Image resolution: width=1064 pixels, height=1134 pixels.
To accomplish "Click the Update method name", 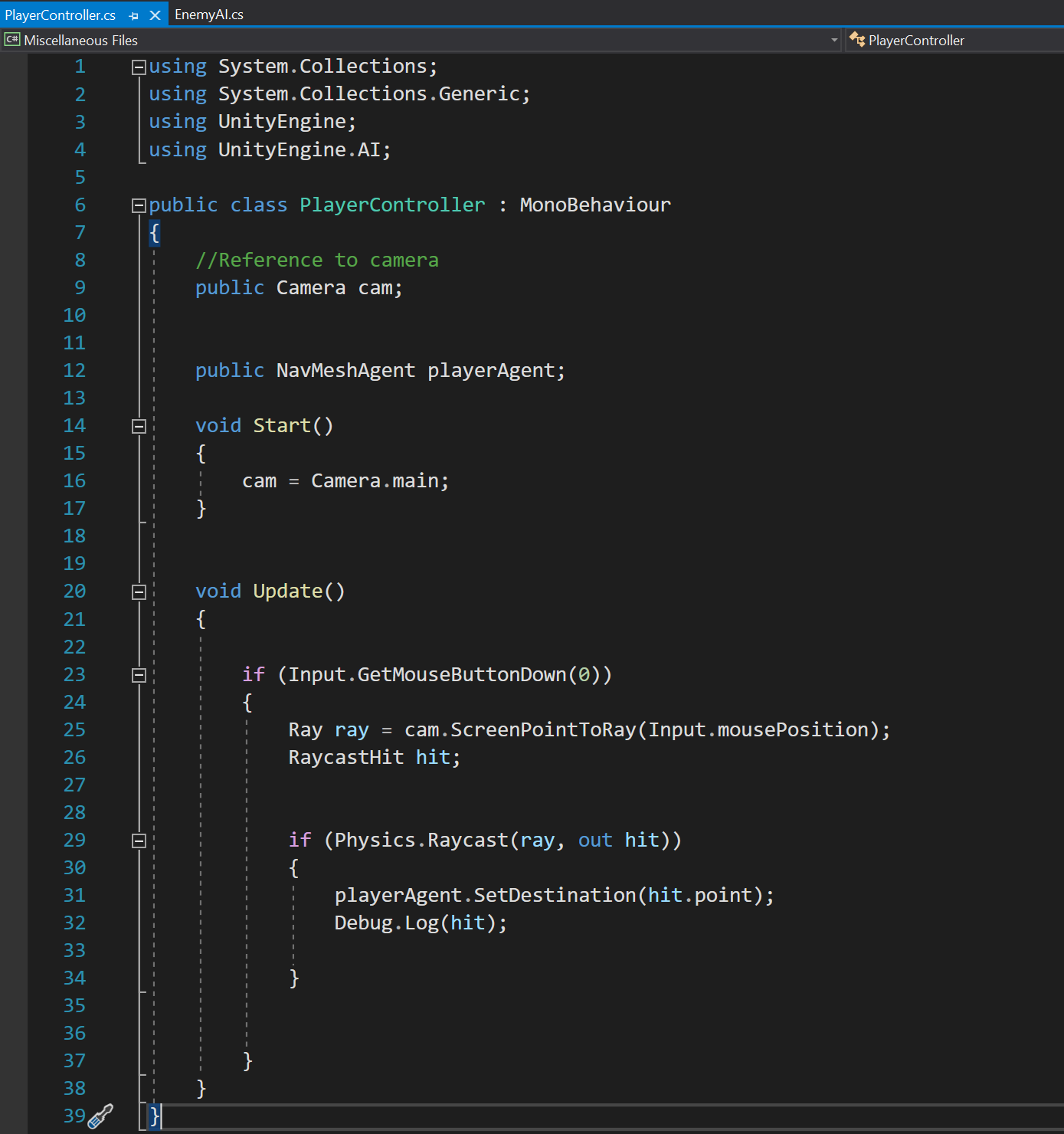I will 288,591.
